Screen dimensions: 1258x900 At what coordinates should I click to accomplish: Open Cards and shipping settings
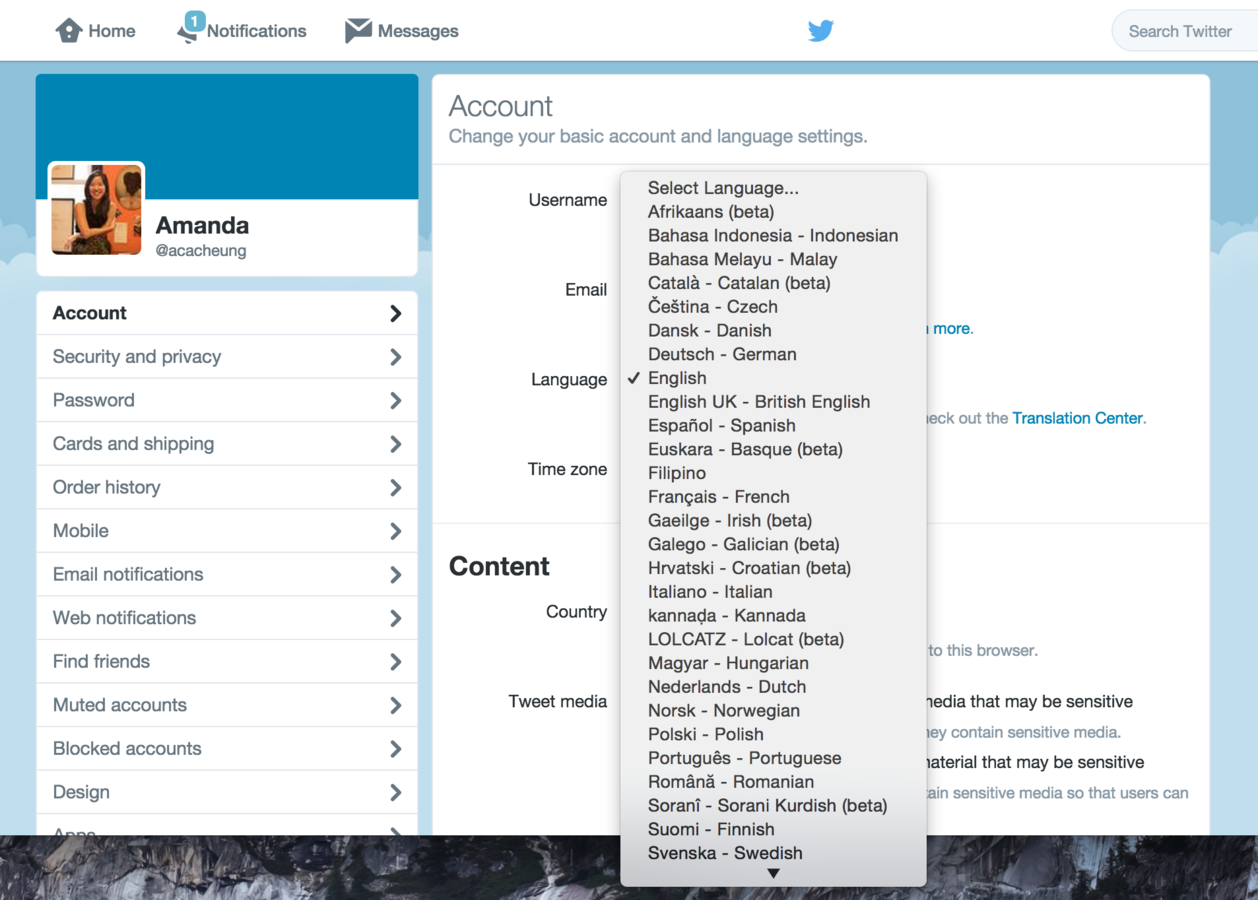[227, 444]
